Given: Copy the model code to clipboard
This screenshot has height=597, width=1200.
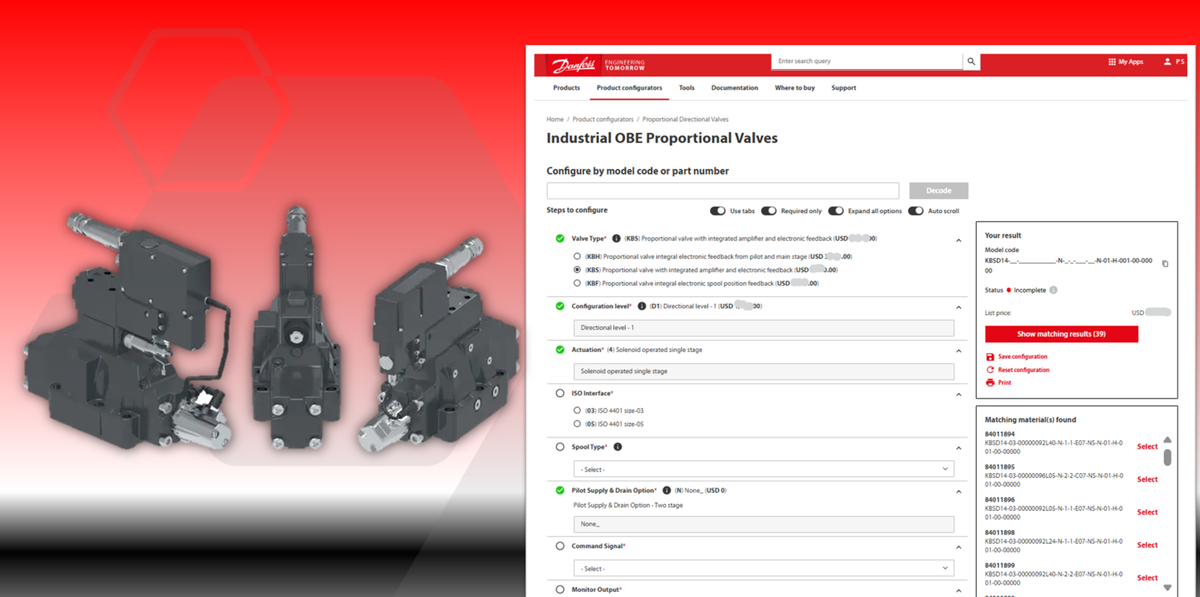Looking at the screenshot, I should click(1164, 264).
